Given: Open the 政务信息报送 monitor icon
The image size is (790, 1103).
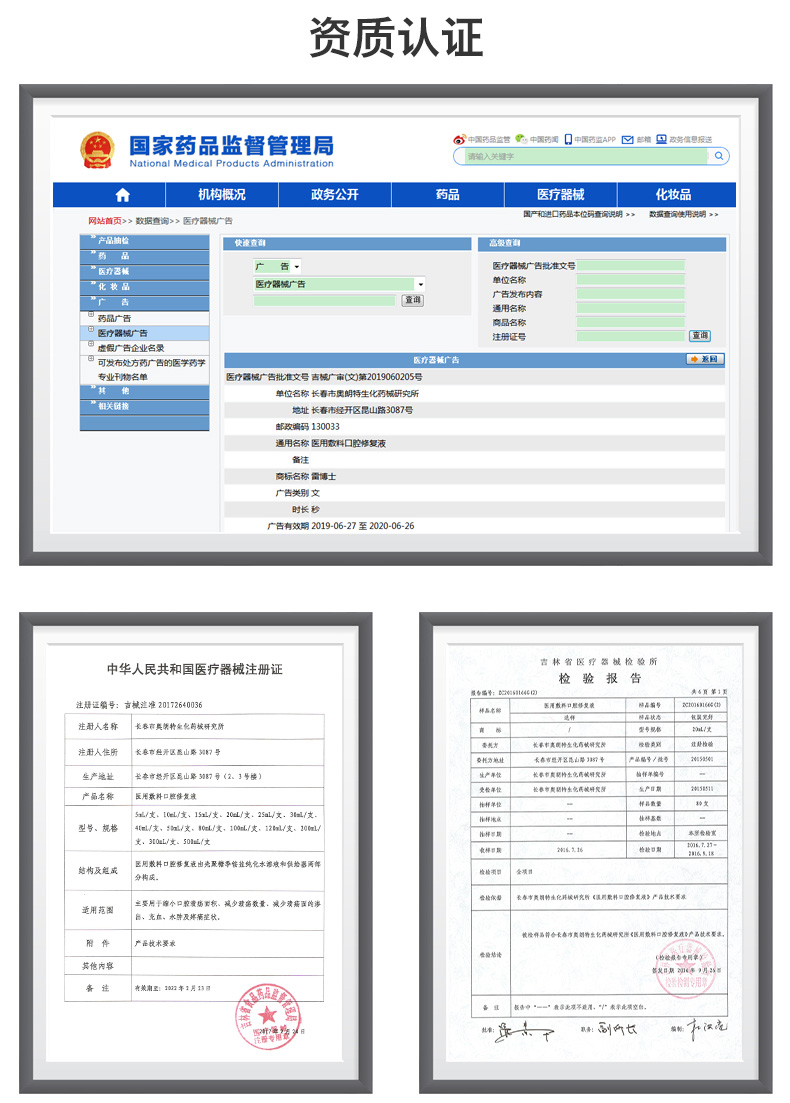Looking at the screenshot, I should point(661,139).
